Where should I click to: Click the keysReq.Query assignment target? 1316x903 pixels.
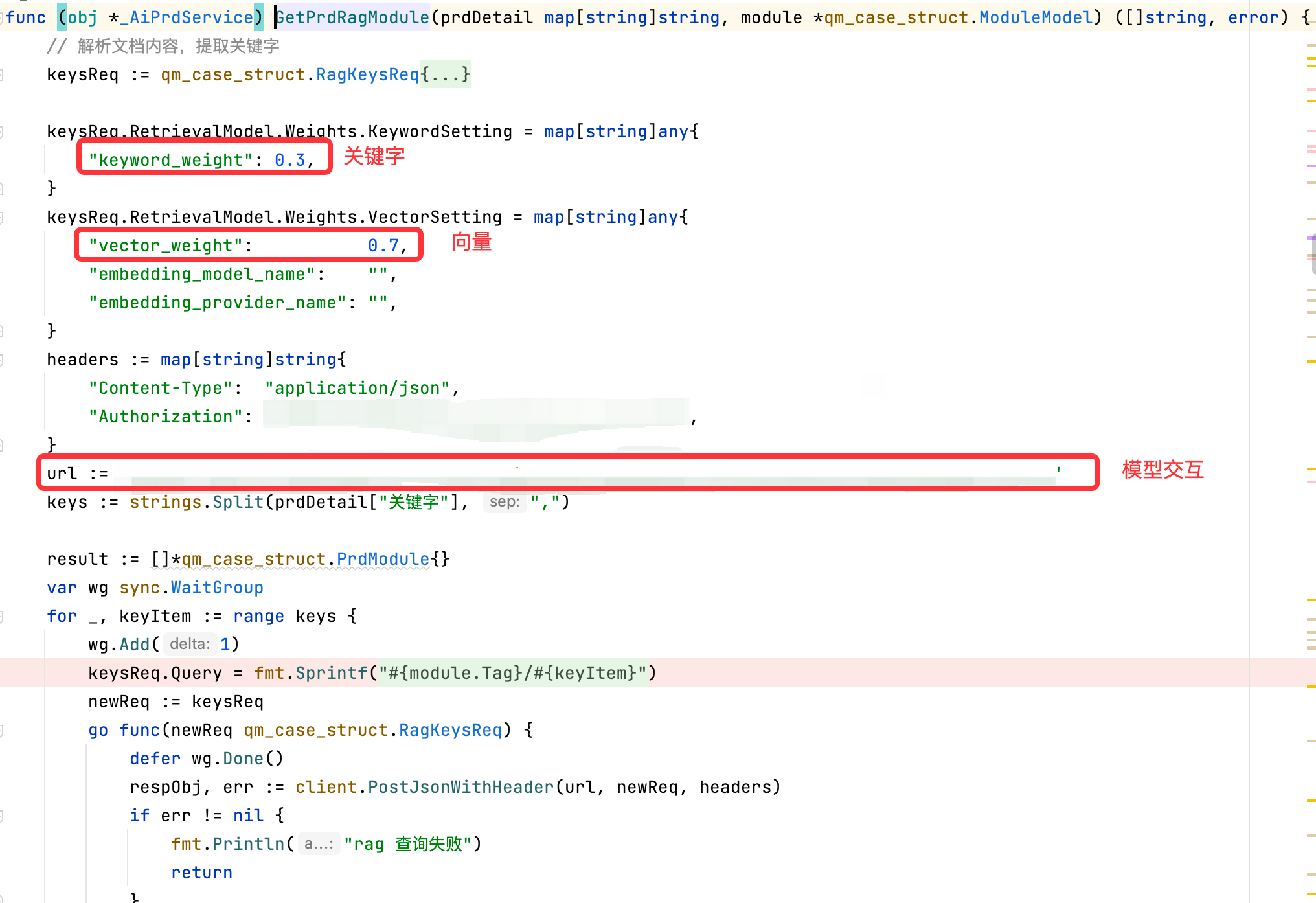155,673
